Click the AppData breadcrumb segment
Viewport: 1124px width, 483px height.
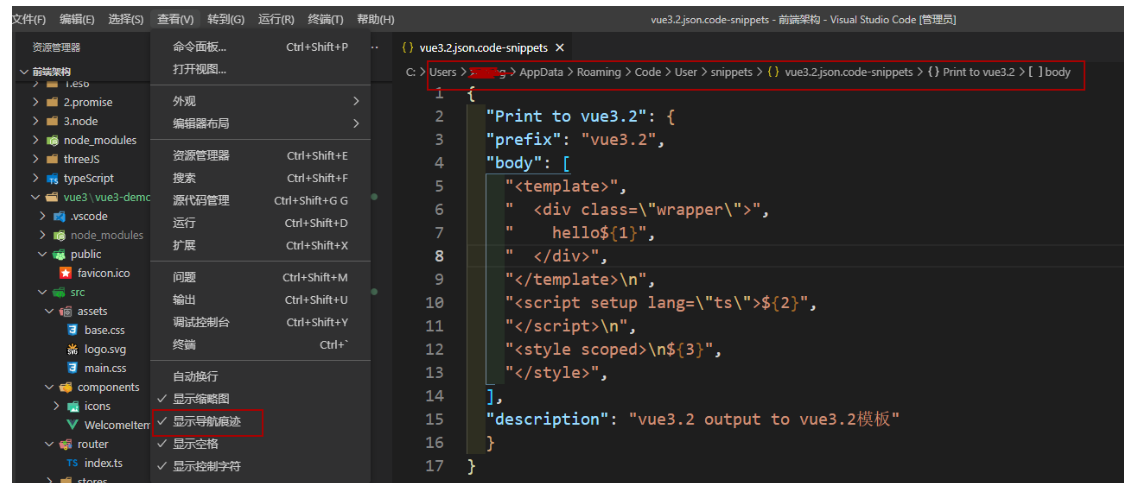(541, 72)
